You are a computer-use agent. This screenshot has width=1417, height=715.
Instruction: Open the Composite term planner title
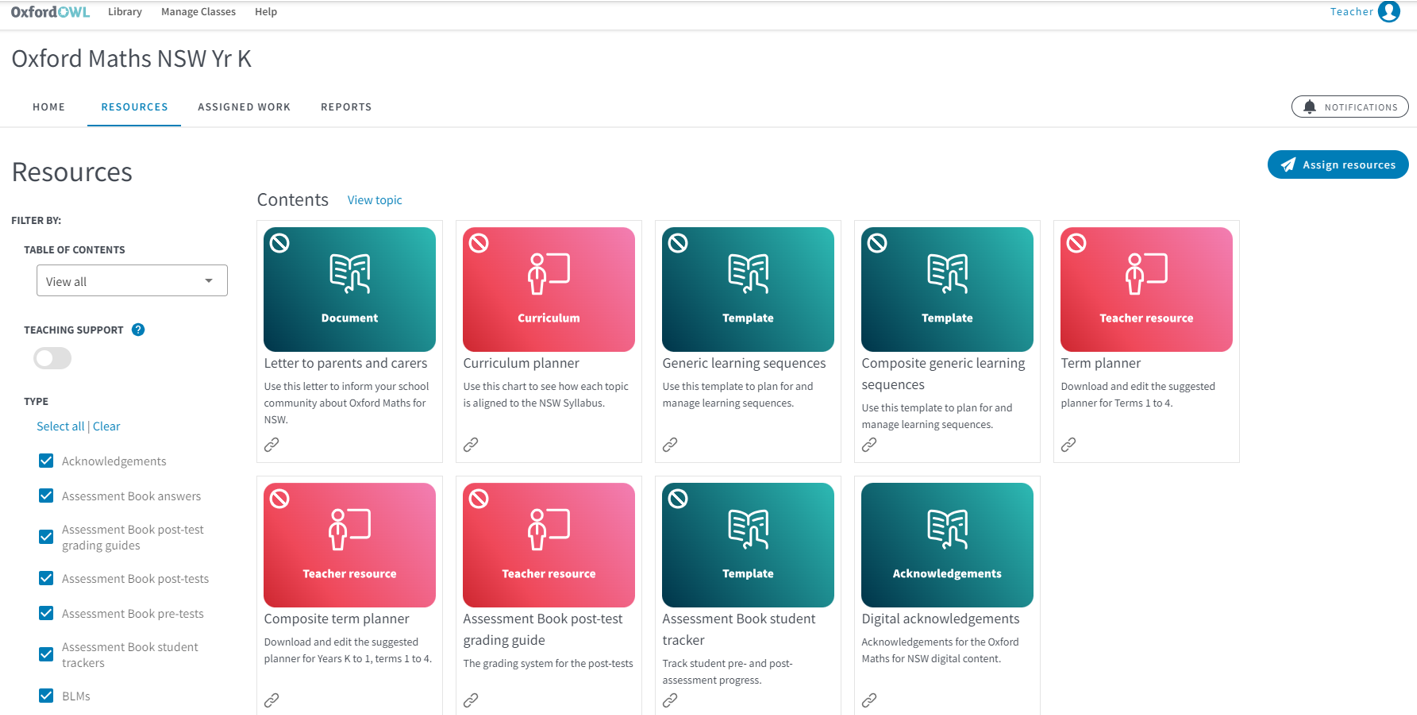pyautogui.click(x=337, y=619)
